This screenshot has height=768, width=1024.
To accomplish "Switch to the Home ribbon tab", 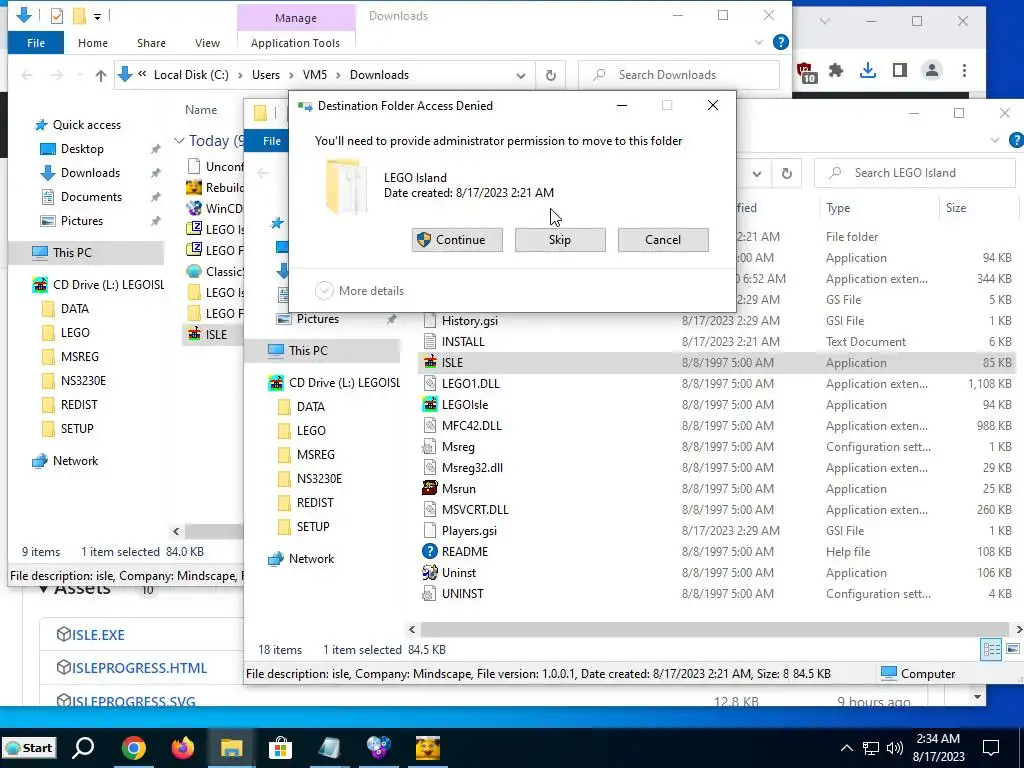I will click(93, 43).
